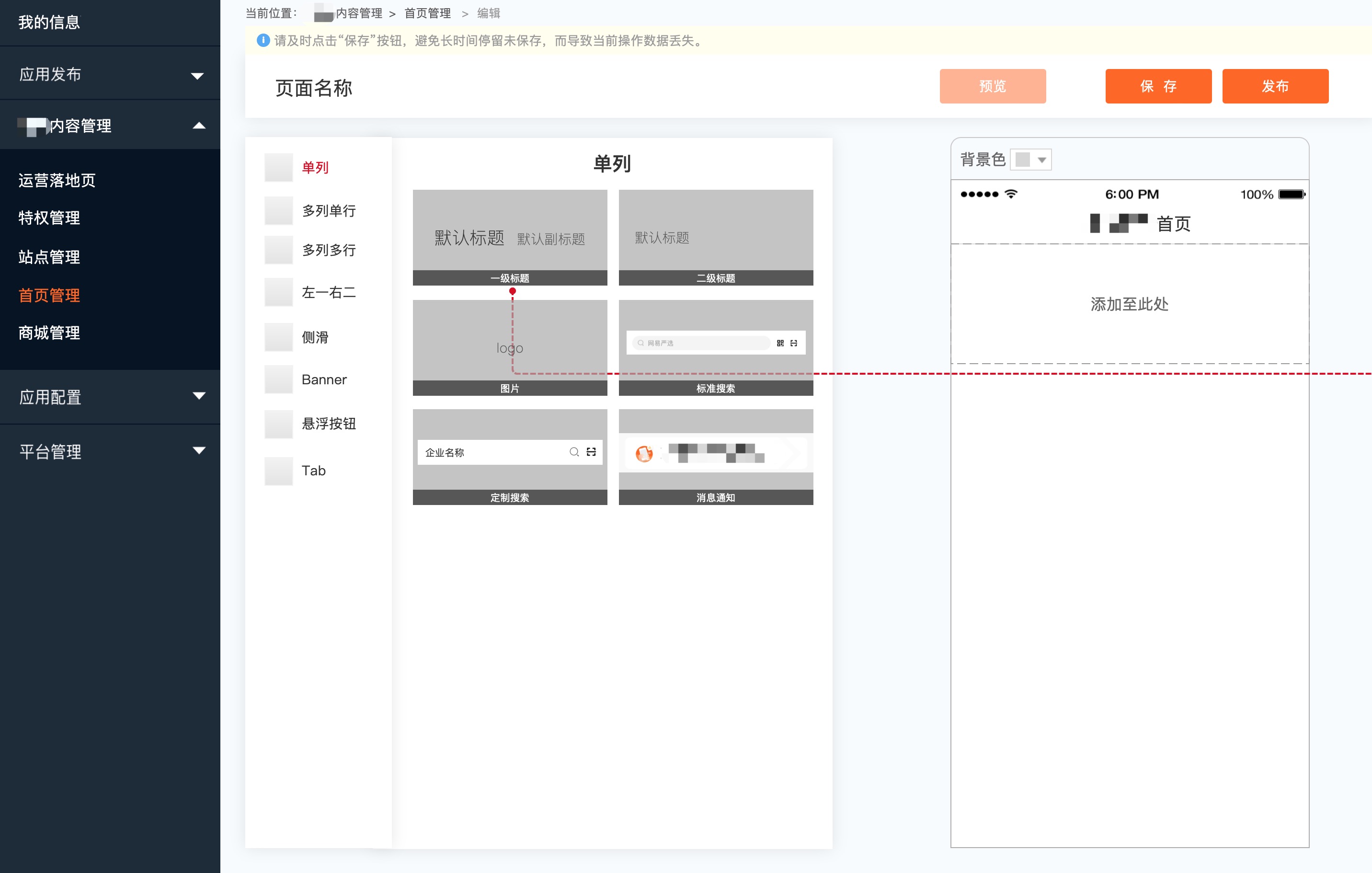Select 悬浮按钮 component category

329,424
